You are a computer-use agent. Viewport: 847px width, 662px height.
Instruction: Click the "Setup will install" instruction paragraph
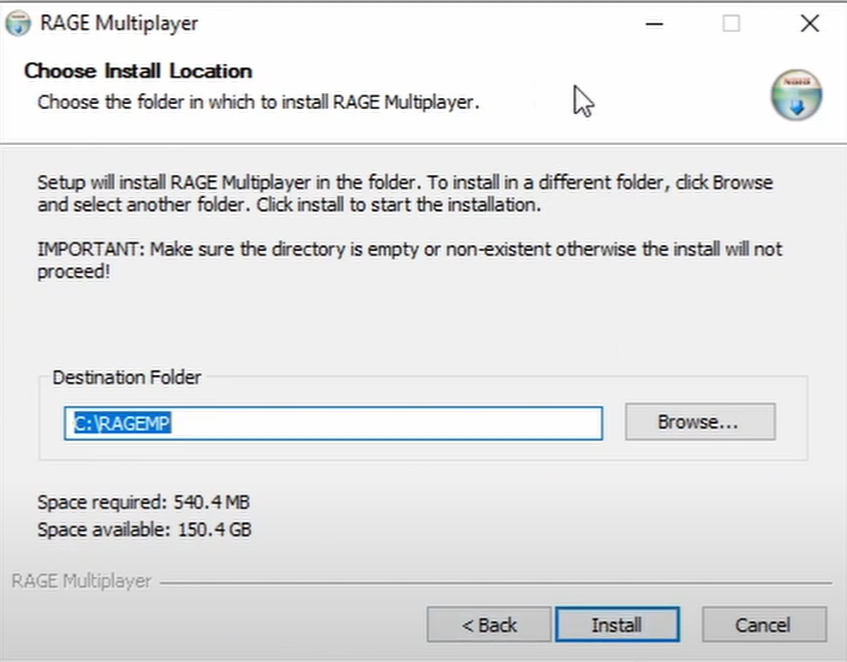click(x=404, y=194)
